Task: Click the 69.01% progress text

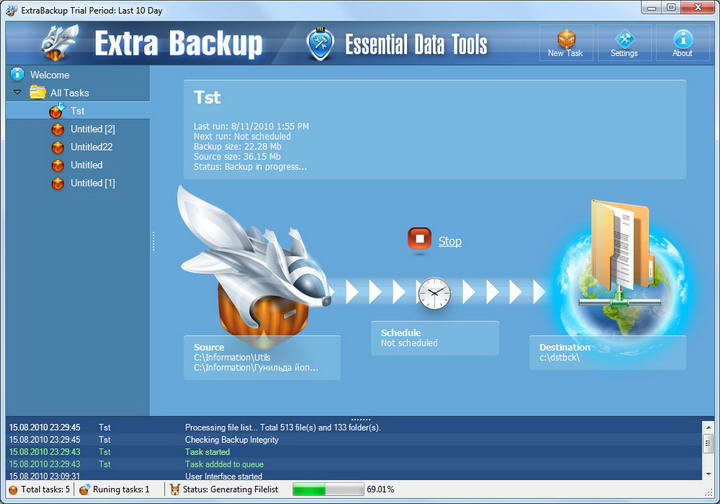Action: point(380,490)
